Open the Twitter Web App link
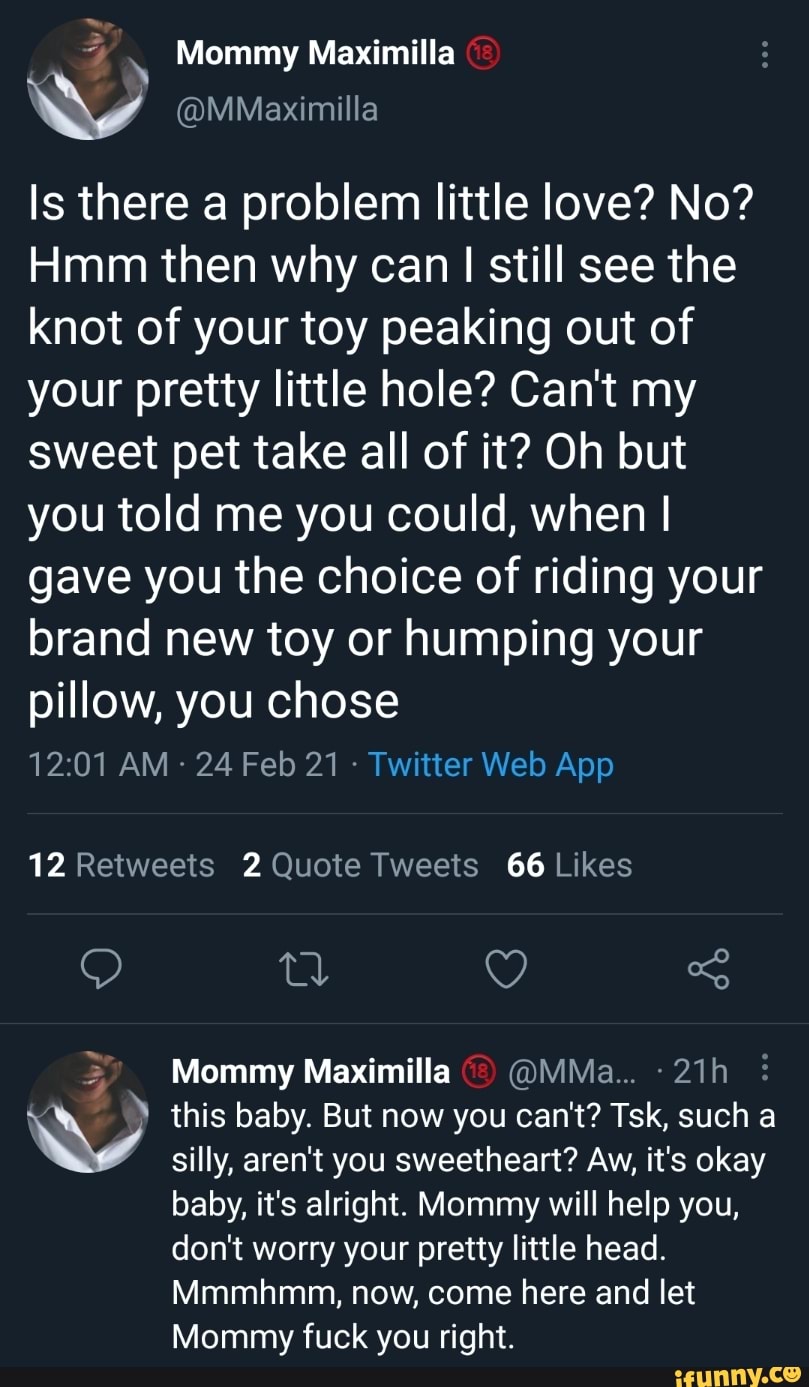 (491, 765)
